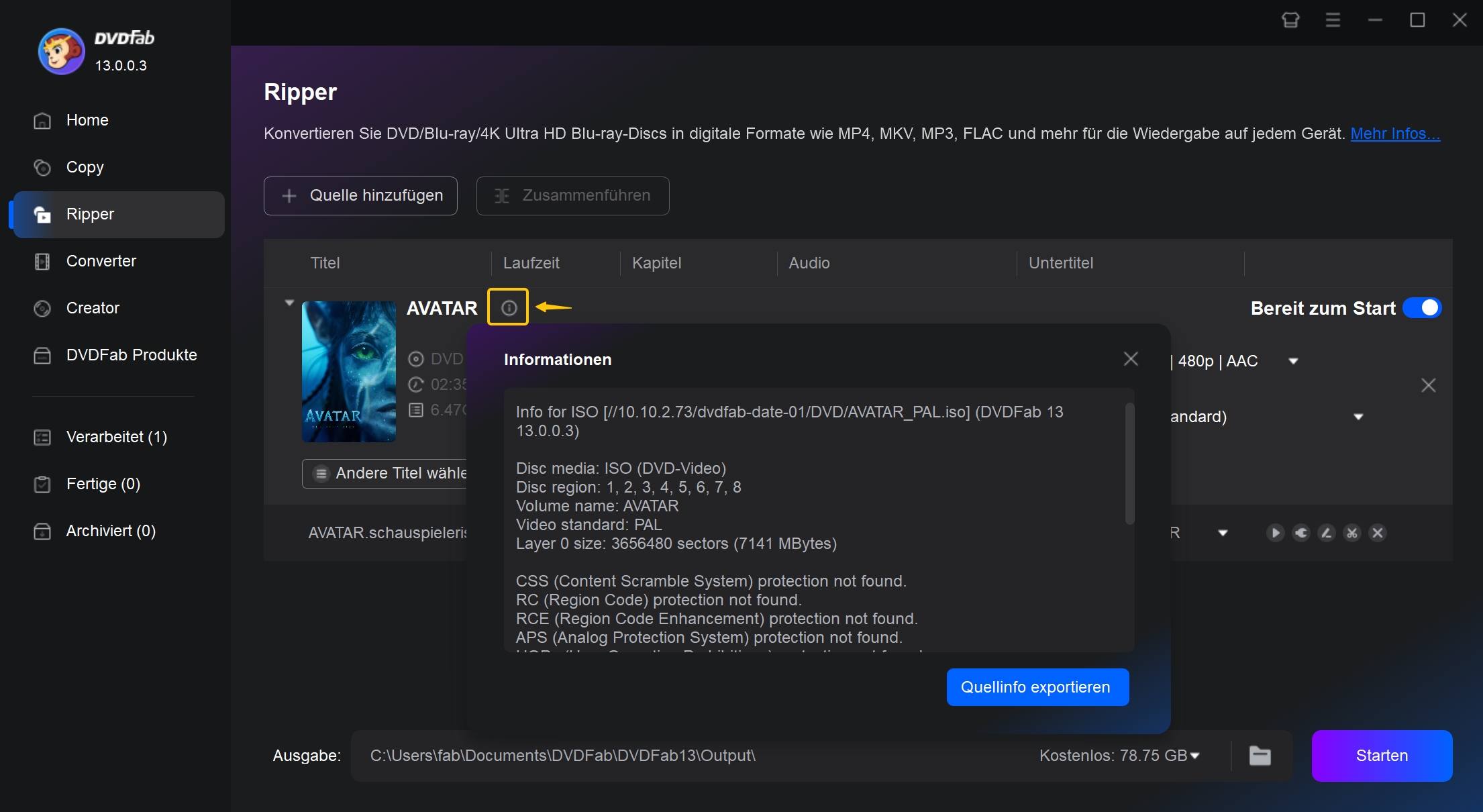Click the AVATAR.schauspieleris file name text

(x=387, y=533)
